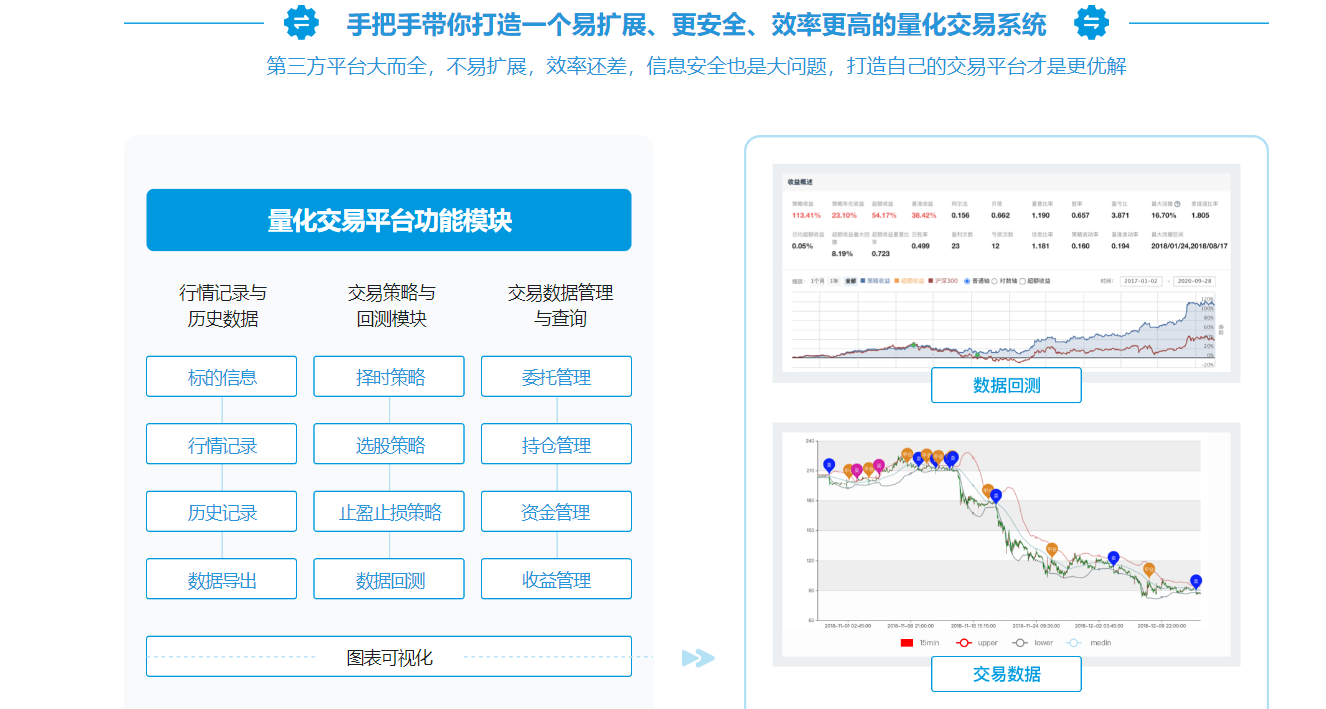Click the double-arrow icon beside 图表可视化

coord(698,657)
